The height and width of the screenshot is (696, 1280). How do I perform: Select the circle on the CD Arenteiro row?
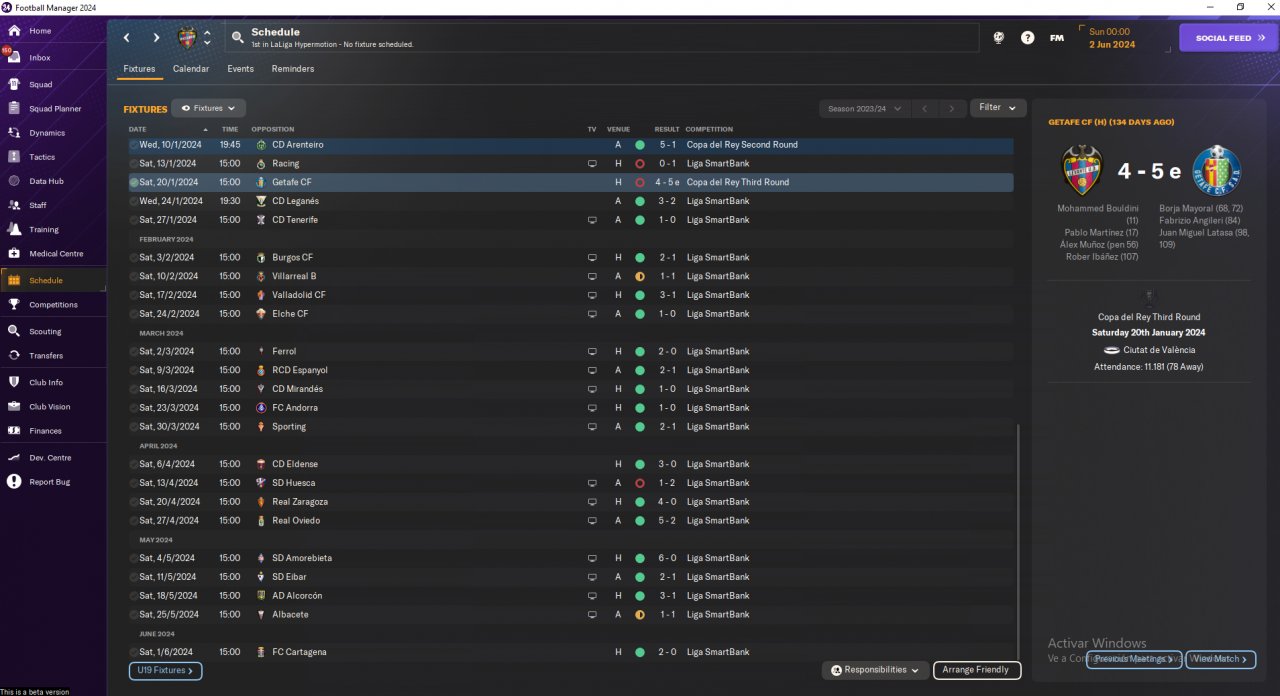tap(134, 145)
